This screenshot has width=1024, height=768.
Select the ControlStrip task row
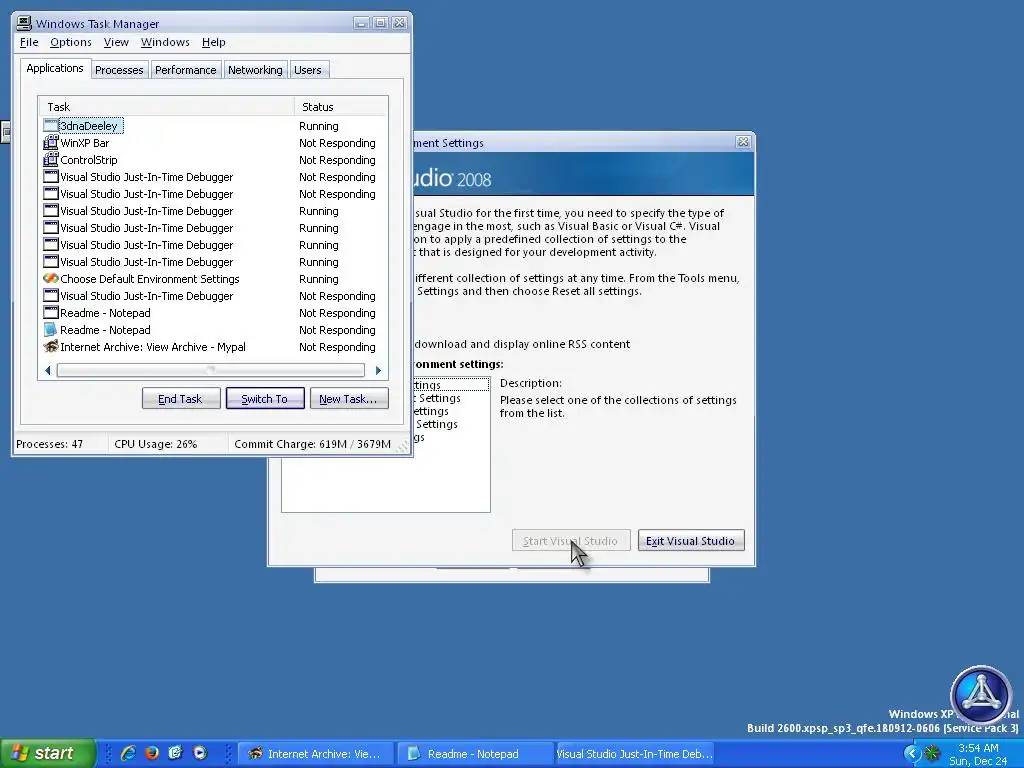(212, 159)
